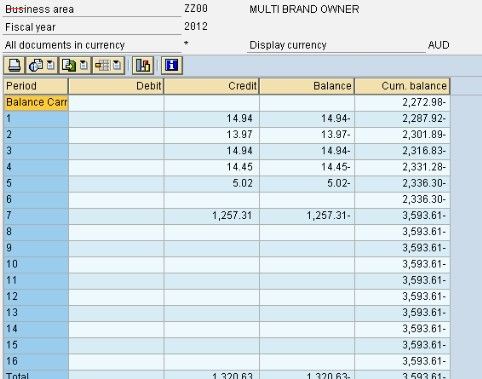482x379 pixels.
Task: Select period 13 row header
Action: click(x=36, y=313)
